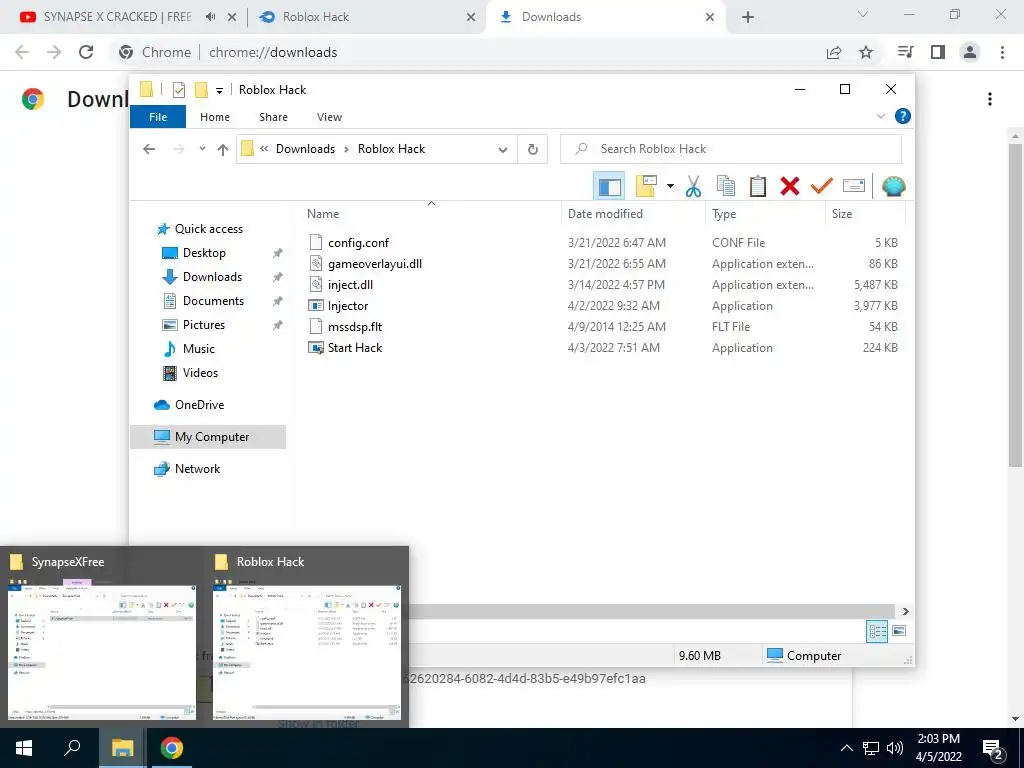Click the folder options icon in toolbar
This screenshot has height=768, width=1024.
coord(646,186)
